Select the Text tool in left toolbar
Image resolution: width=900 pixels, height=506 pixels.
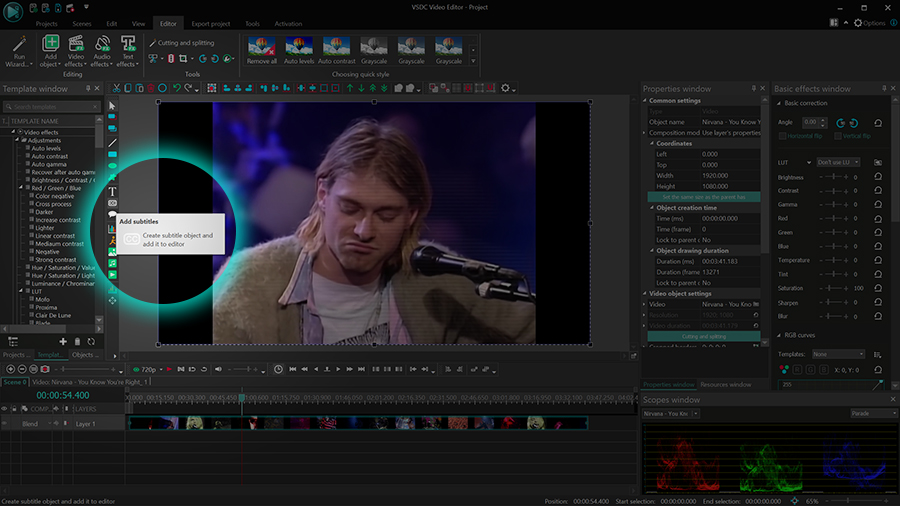[112, 191]
